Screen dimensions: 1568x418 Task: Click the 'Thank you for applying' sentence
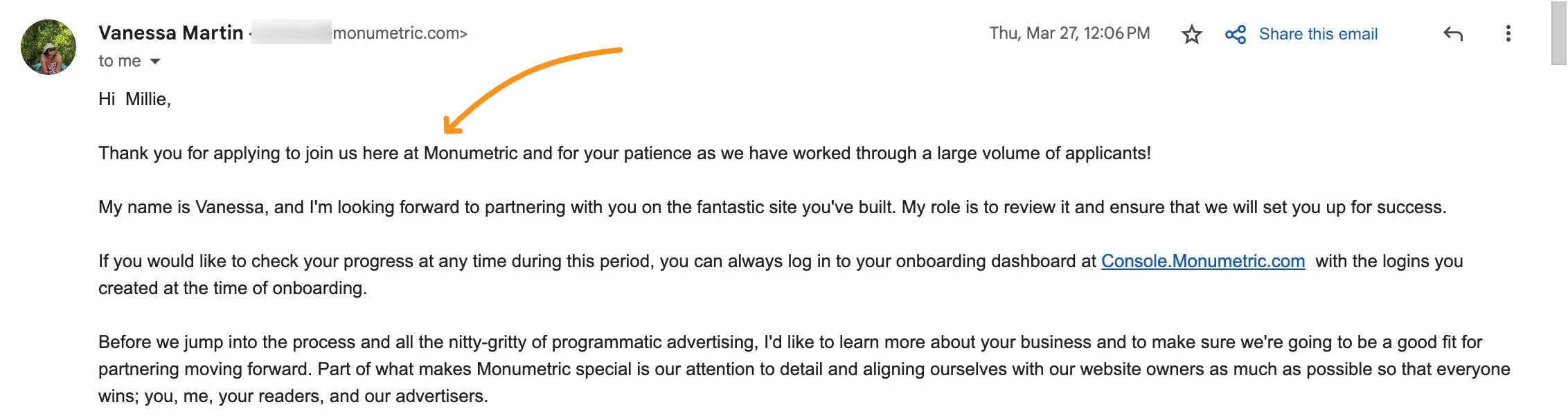click(x=625, y=153)
